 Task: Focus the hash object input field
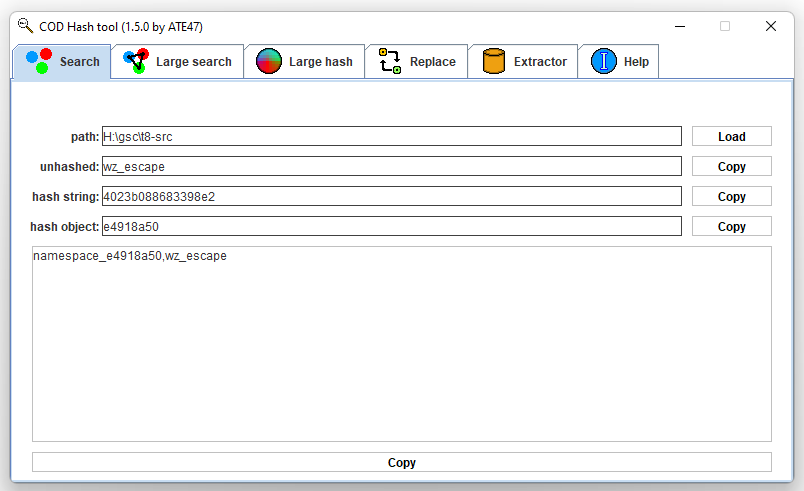point(392,226)
